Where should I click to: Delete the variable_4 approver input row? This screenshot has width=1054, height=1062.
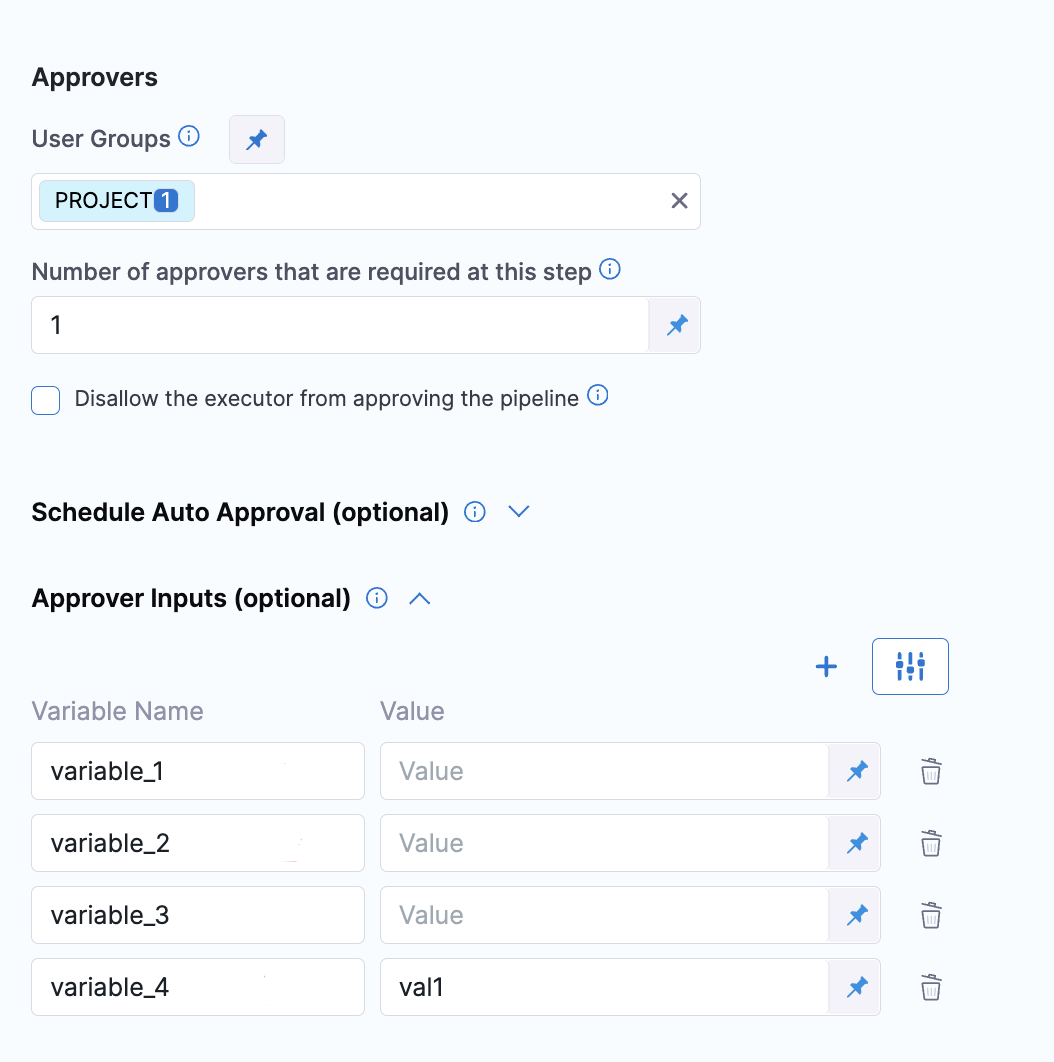(931, 987)
